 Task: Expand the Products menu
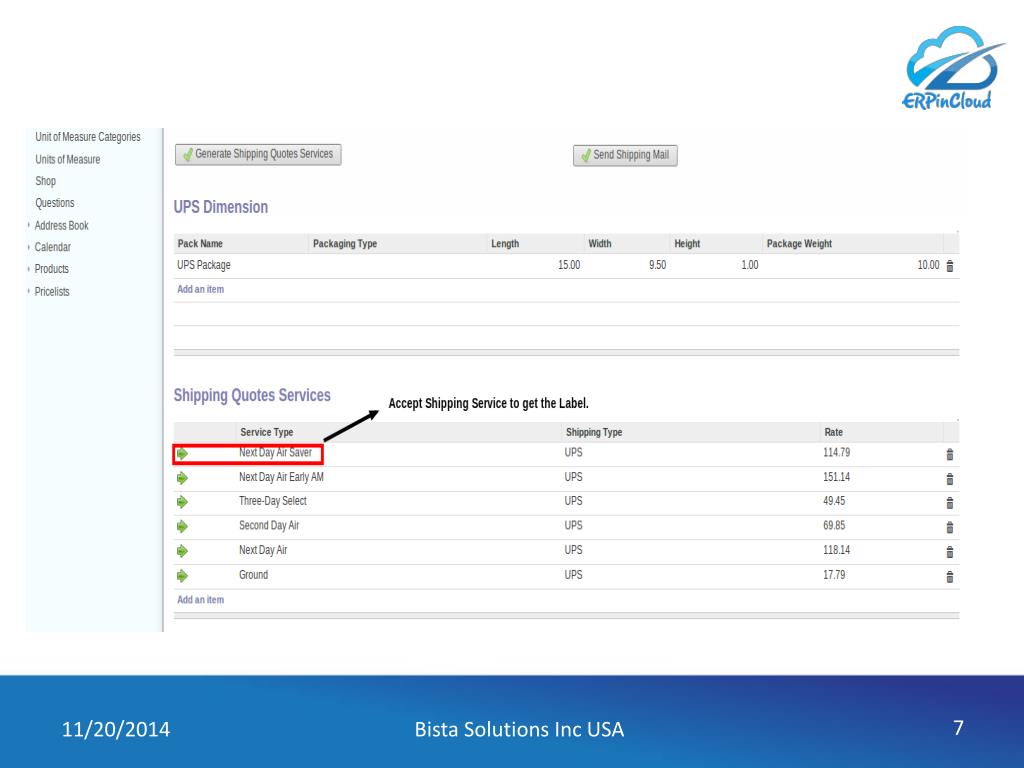(x=52, y=269)
